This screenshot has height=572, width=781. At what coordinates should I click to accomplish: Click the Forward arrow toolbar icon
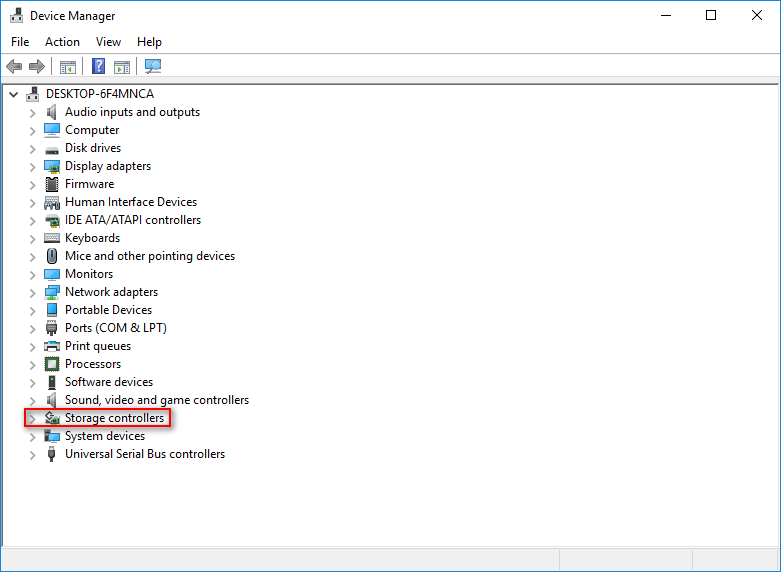pos(37,66)
